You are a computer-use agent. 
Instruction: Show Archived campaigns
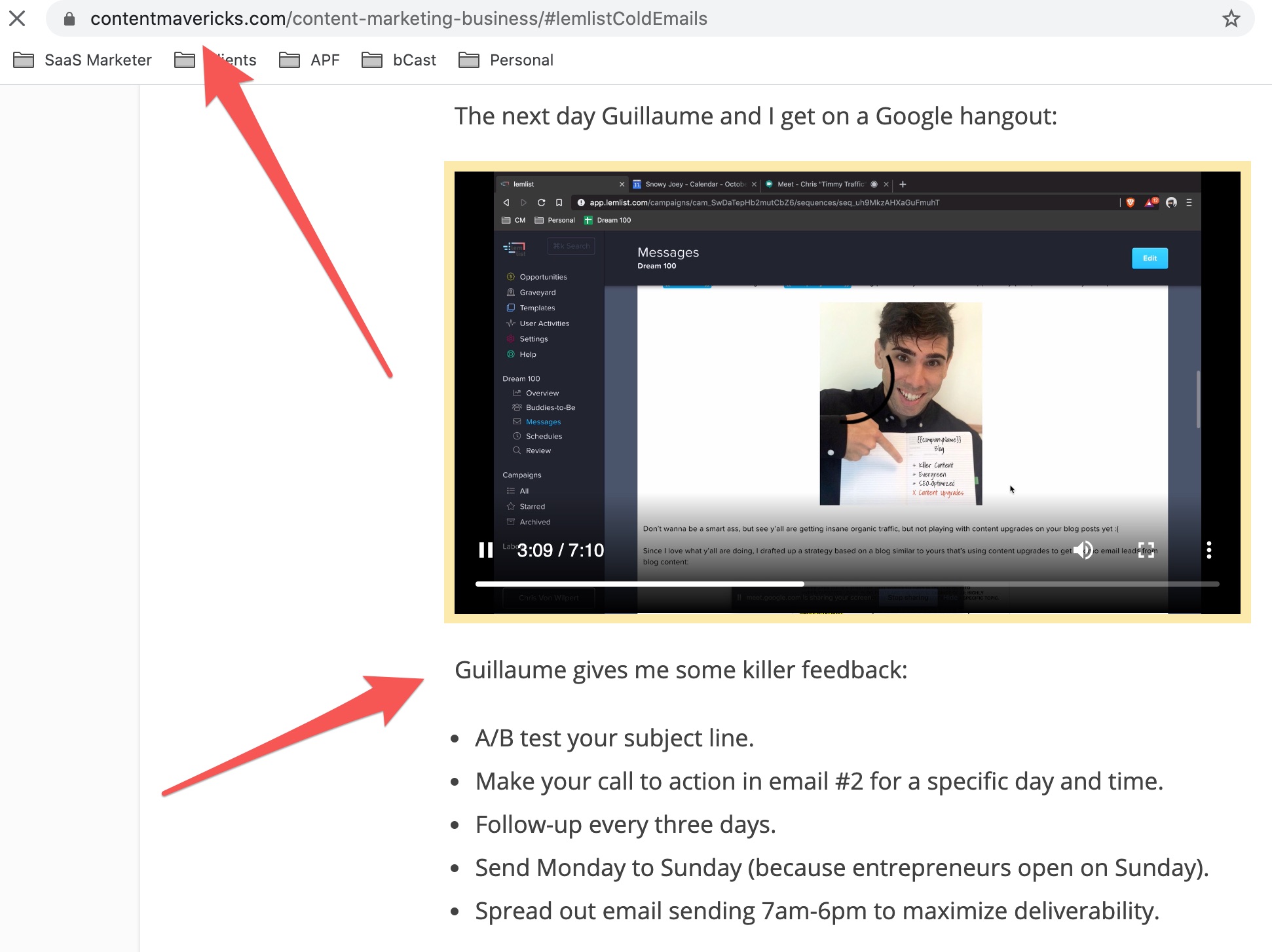(529, 522)
